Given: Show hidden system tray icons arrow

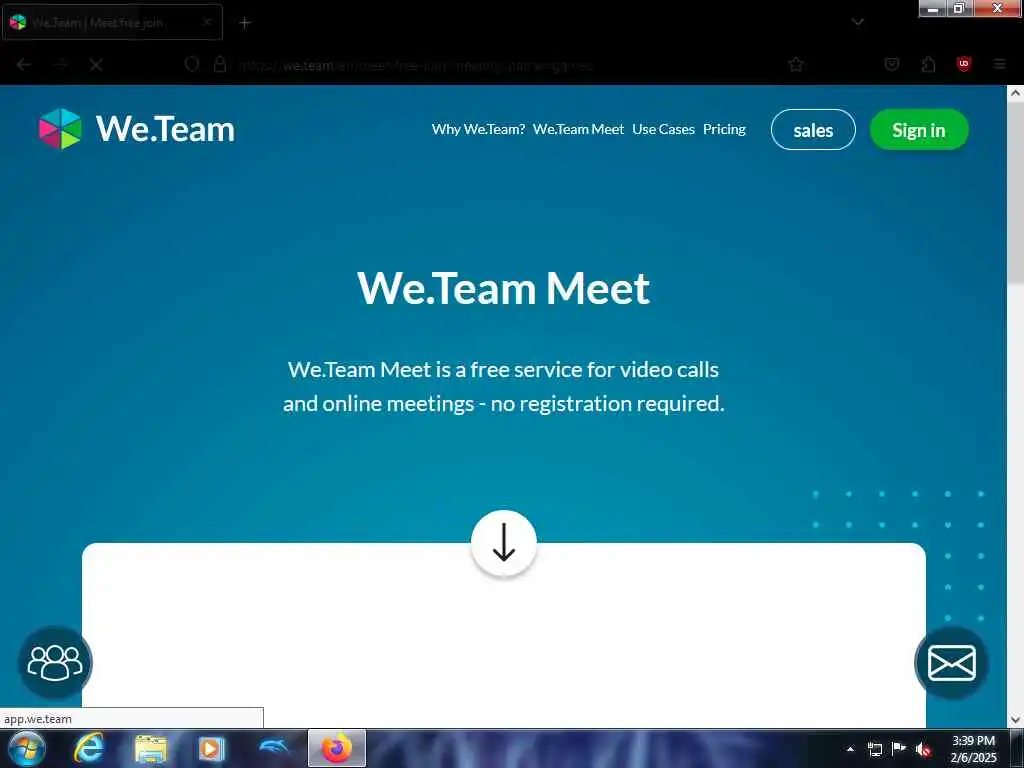Looking at the screenshot, I should 850,749.
